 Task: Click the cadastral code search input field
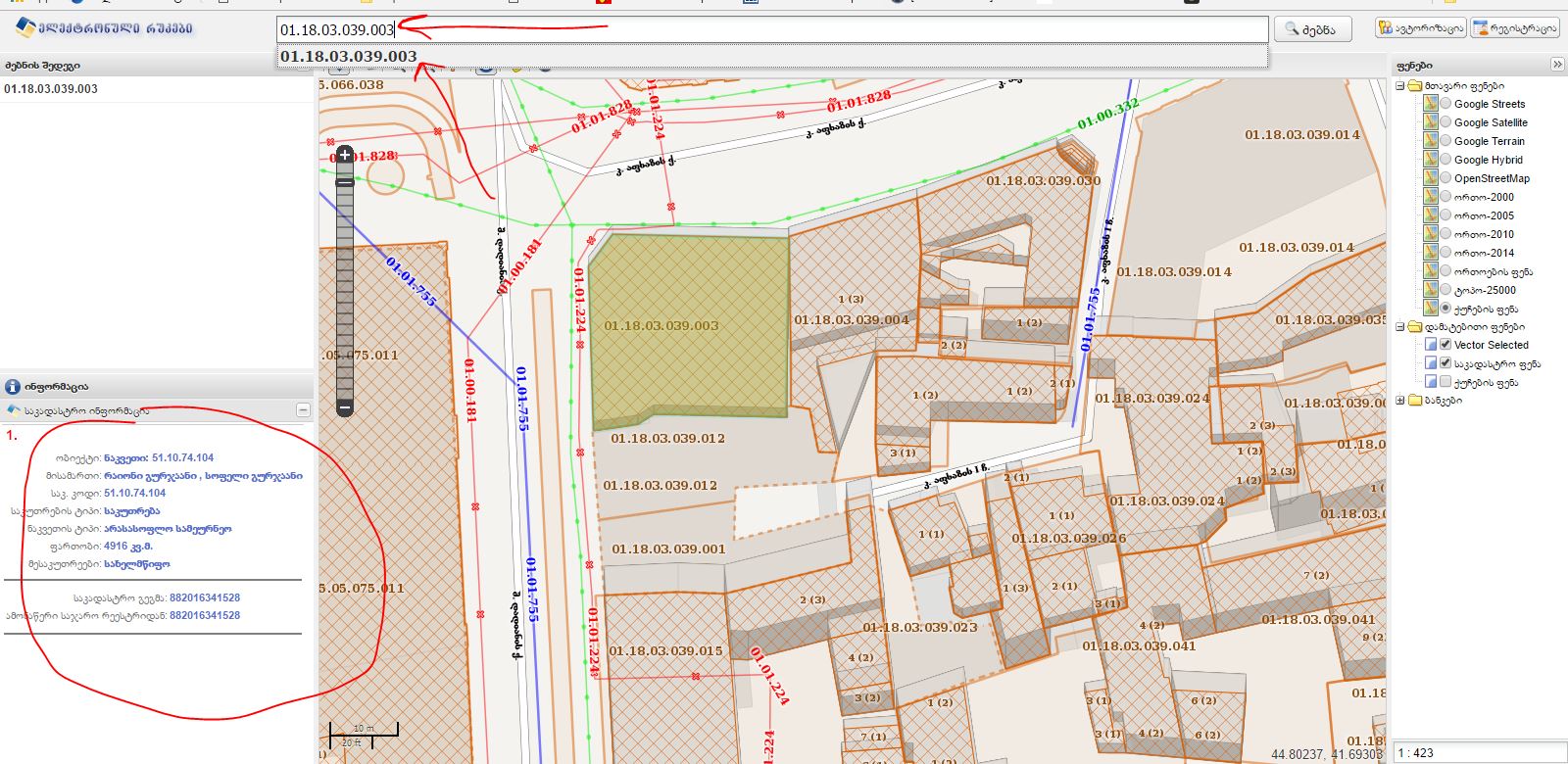[772, 29]
